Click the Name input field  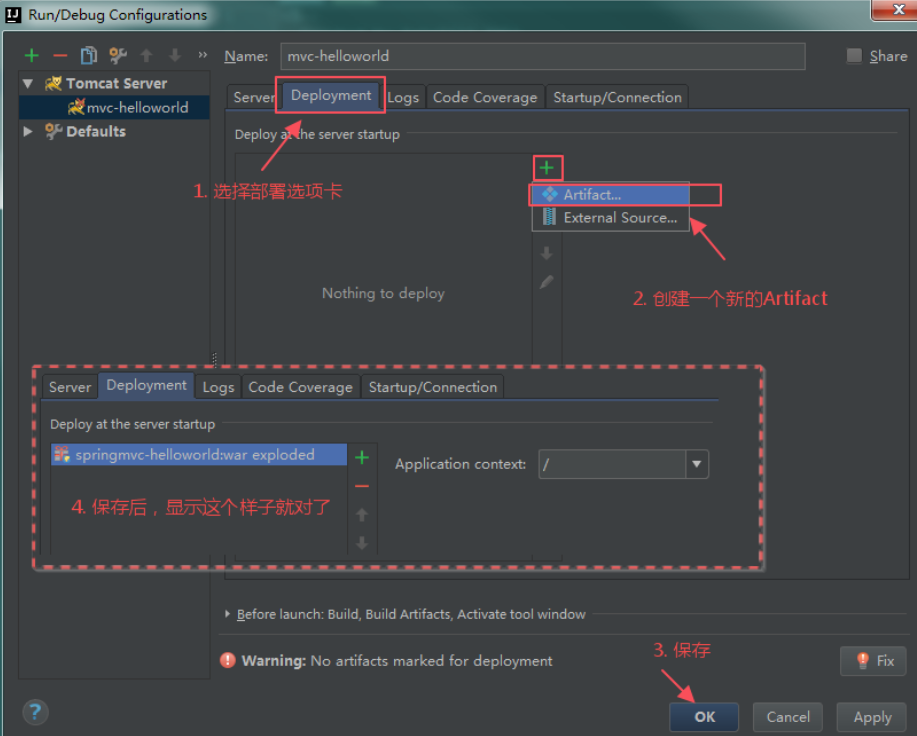pyautogui.click(x=543, y=56)
